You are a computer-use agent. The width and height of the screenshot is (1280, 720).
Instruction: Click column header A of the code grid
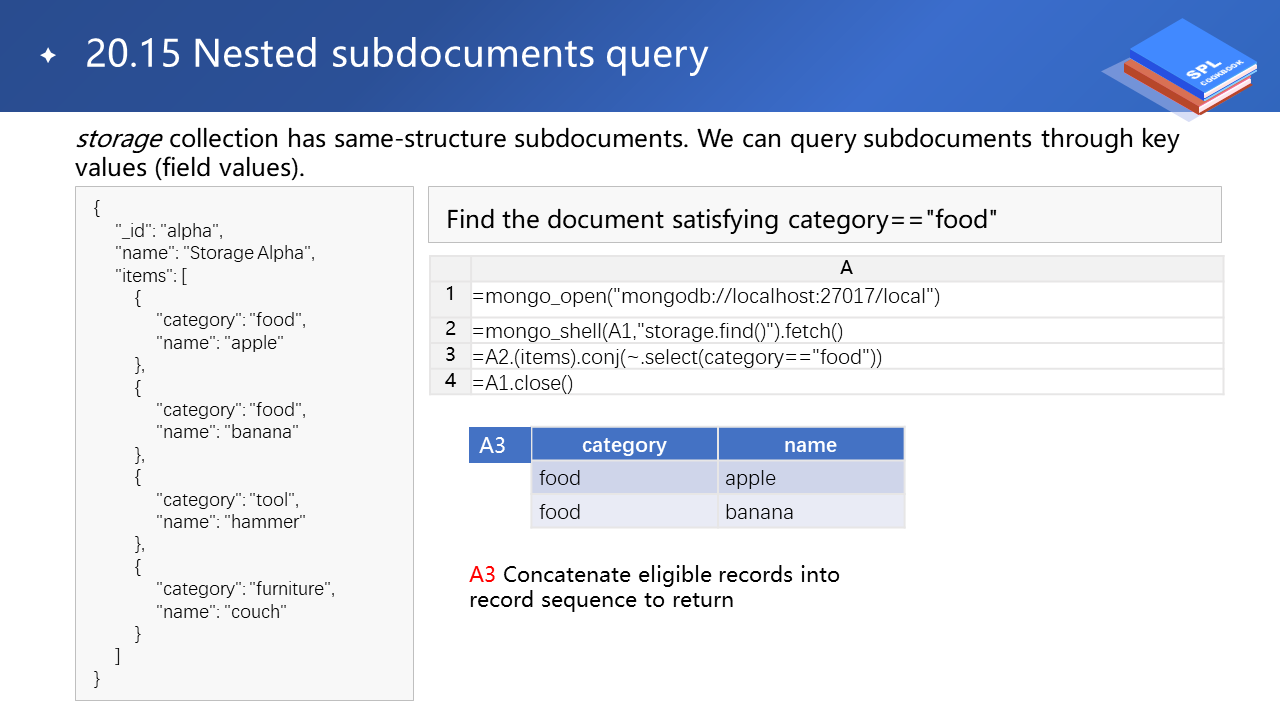pyautogui.click(x=846, y=268)
